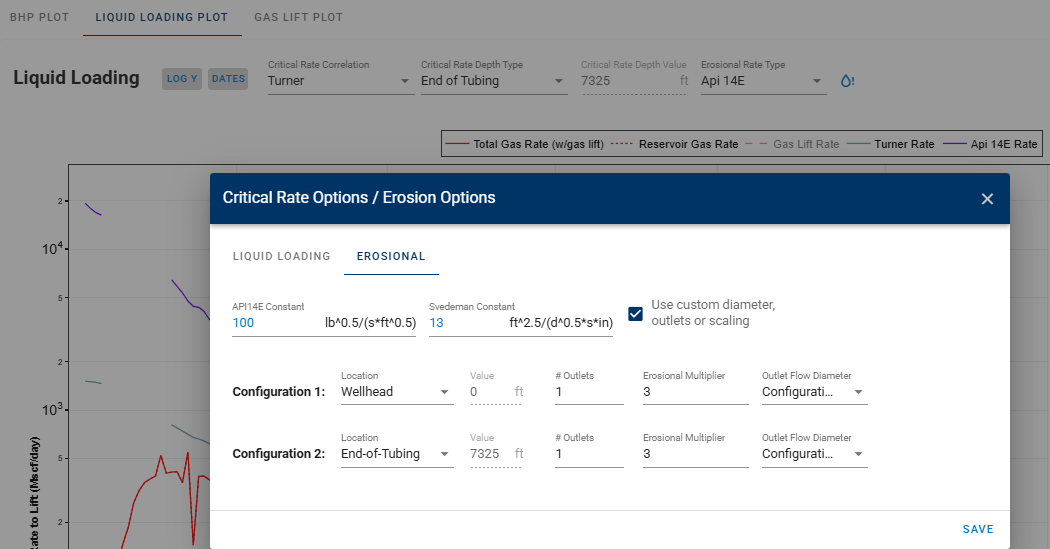Click the water droplet options icon
The height and width of the screenshot is (549, 1050).
pyautogui.click(x=847, y=81)
